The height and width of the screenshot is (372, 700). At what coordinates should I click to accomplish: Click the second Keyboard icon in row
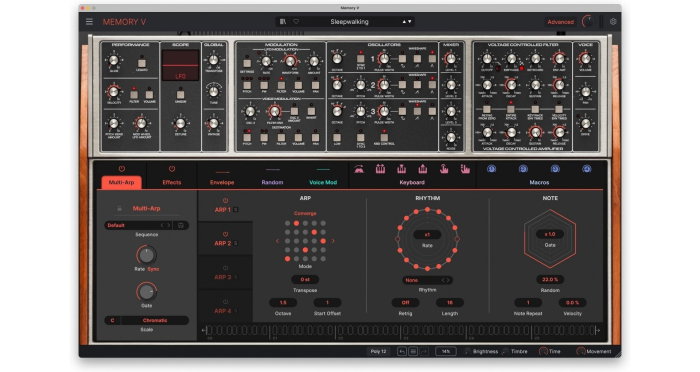(380, 169)
